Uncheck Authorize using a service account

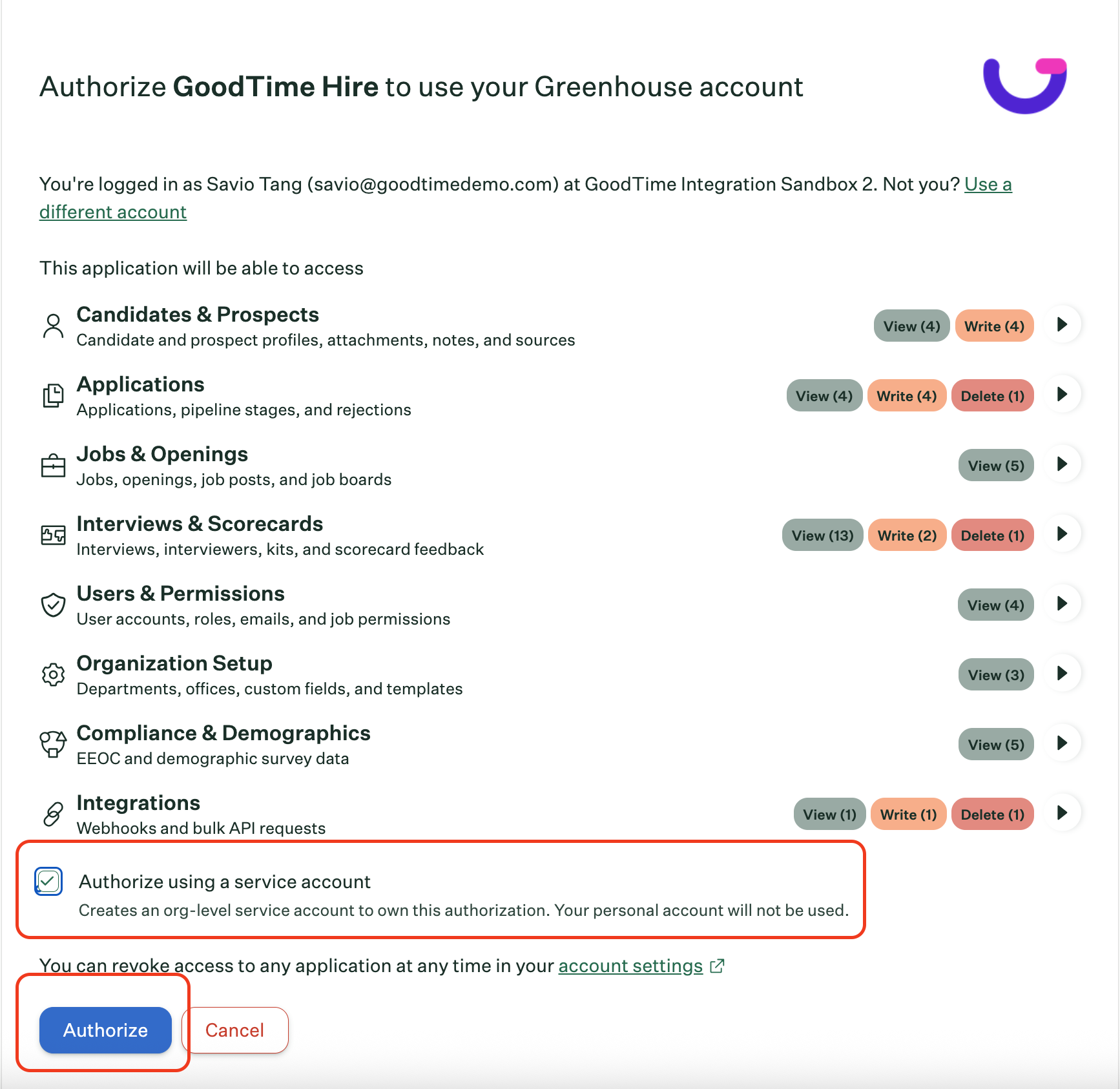click(48, 882)
